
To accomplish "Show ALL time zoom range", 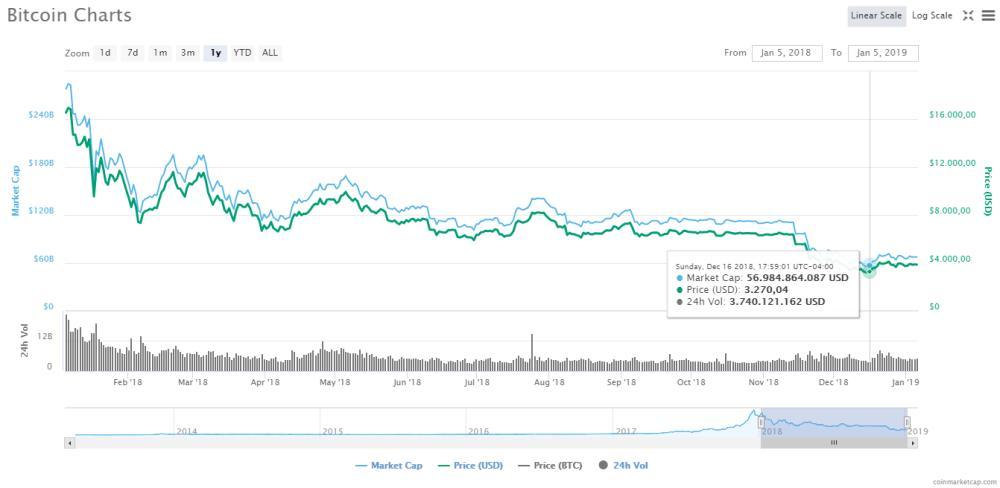I will [270, 53].
